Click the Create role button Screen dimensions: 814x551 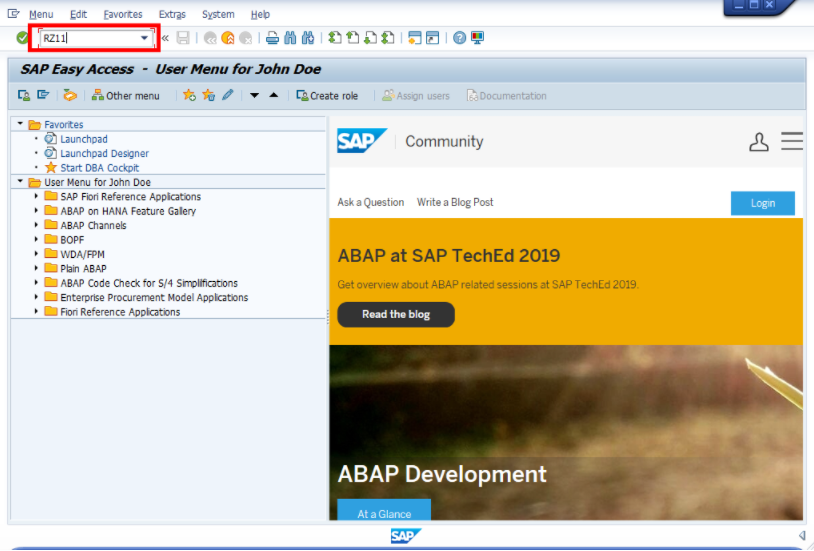[x=327, y=96]
